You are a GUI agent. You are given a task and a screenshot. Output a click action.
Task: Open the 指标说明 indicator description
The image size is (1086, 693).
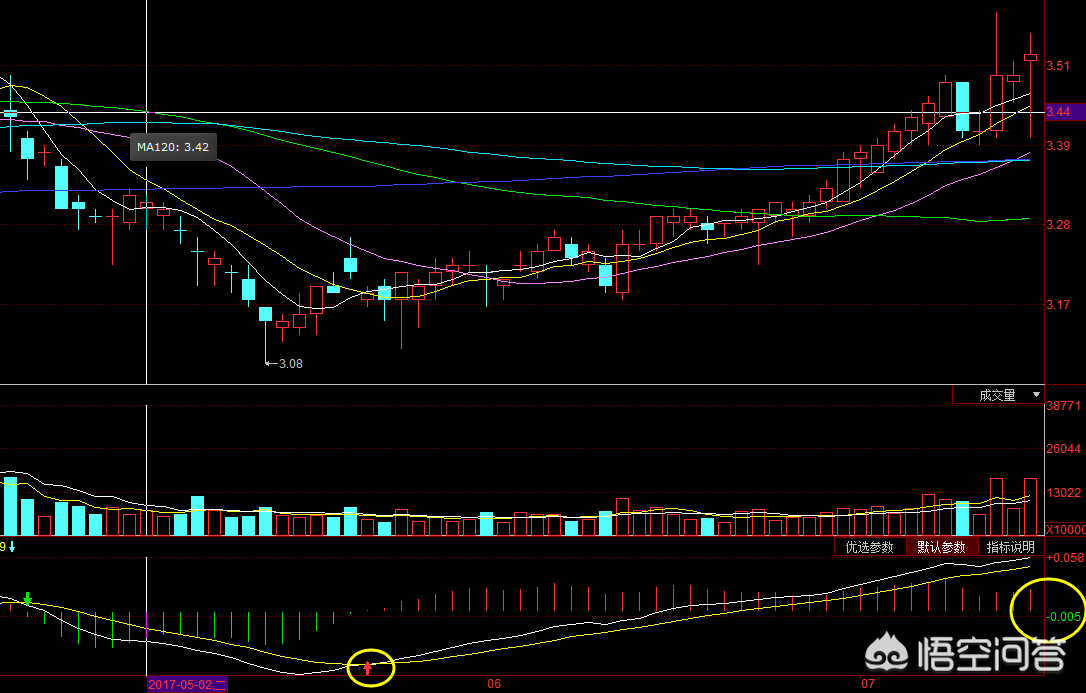pyautogui.click(x=1011, y=547)
